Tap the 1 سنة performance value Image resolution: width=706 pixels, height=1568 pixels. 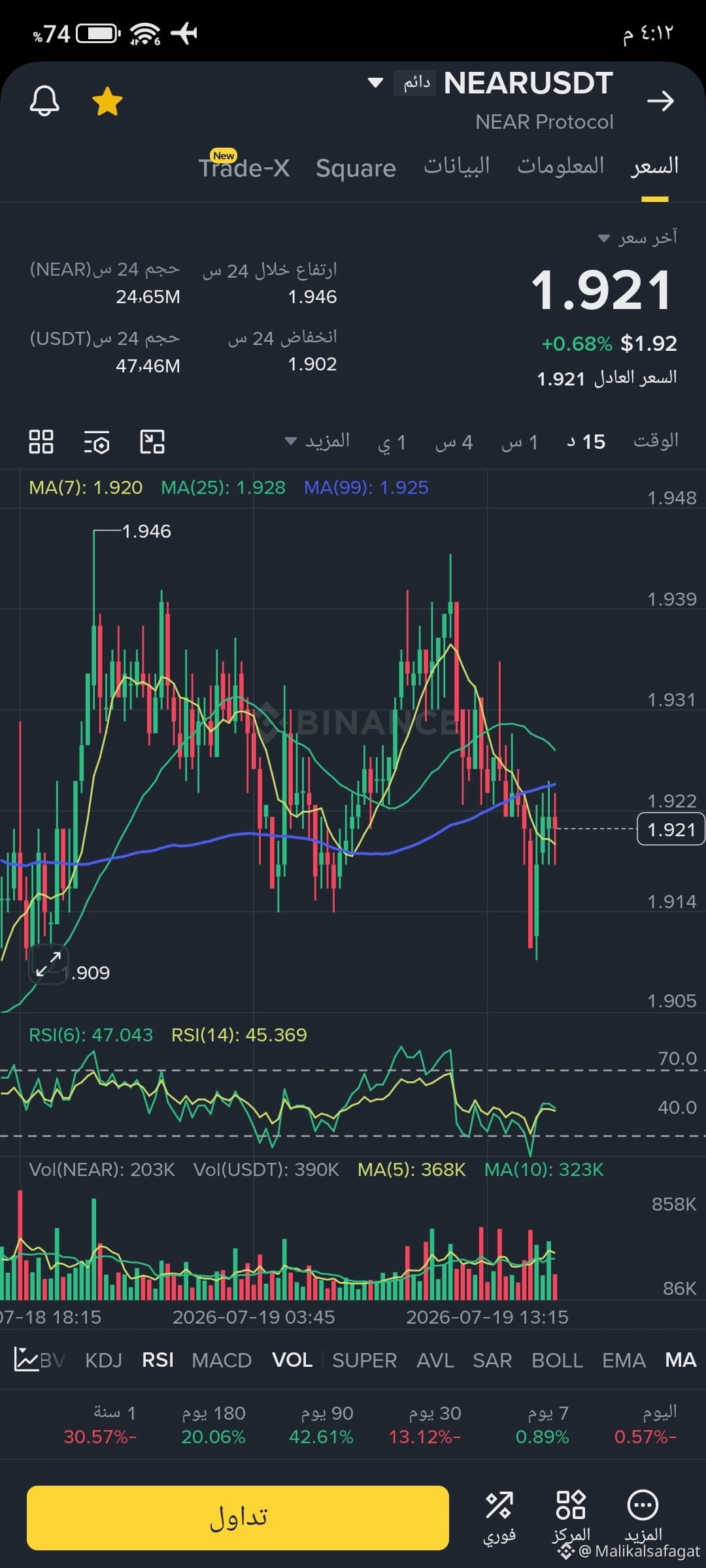(x=100, y=1437)
